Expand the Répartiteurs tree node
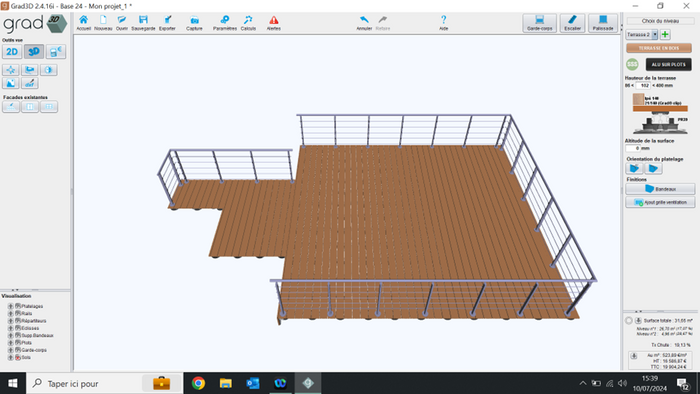The width and height of the screenshot is (700, 394). tap(10, 321)
